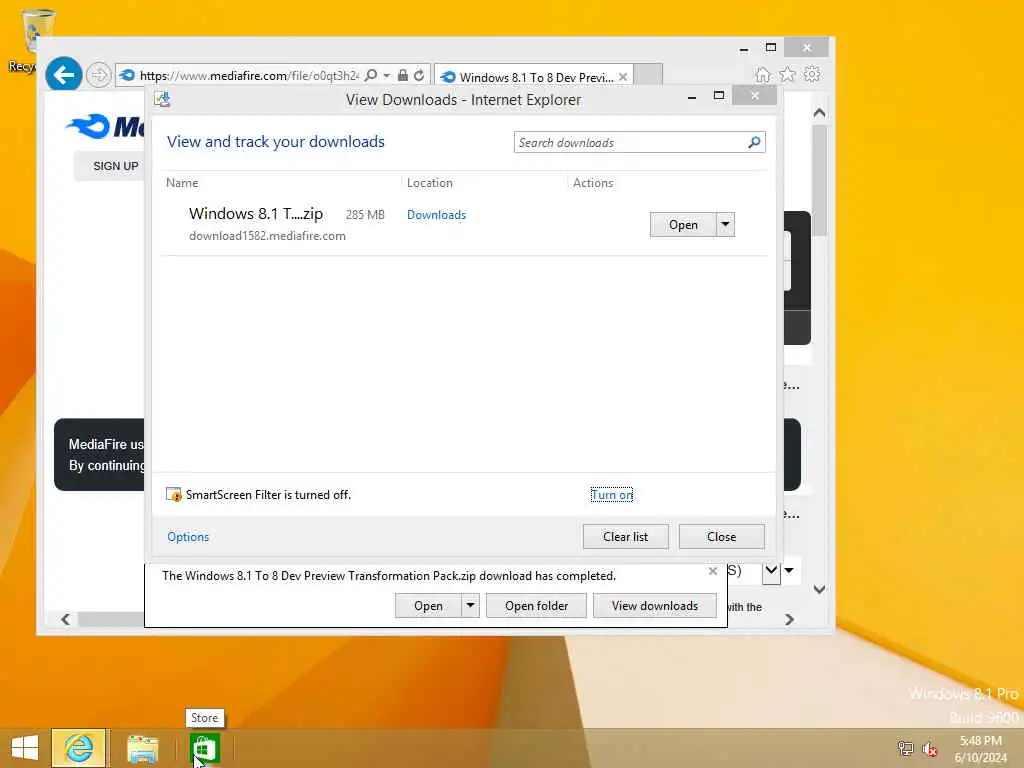Image resolution: width=1024 pixels, height=768 pixels.
Task: Click the magnifier icon in Search downloads
Action: [x=754, y=142]
